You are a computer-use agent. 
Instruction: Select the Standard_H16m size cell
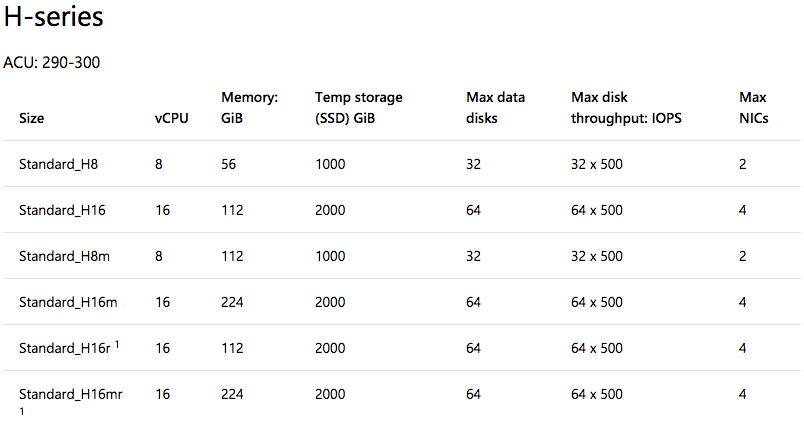tap(68, 302)
